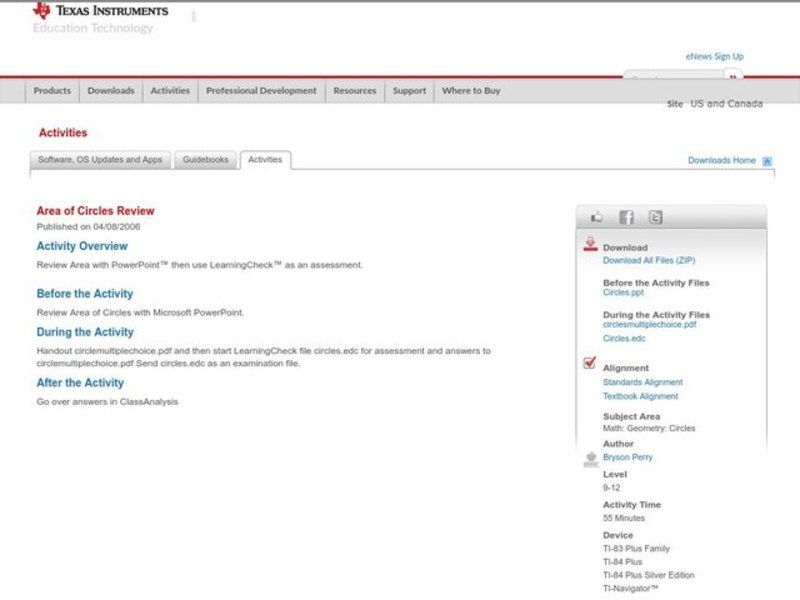Open the Professional Development menu

pyautogui.click(x=261, y=91)
